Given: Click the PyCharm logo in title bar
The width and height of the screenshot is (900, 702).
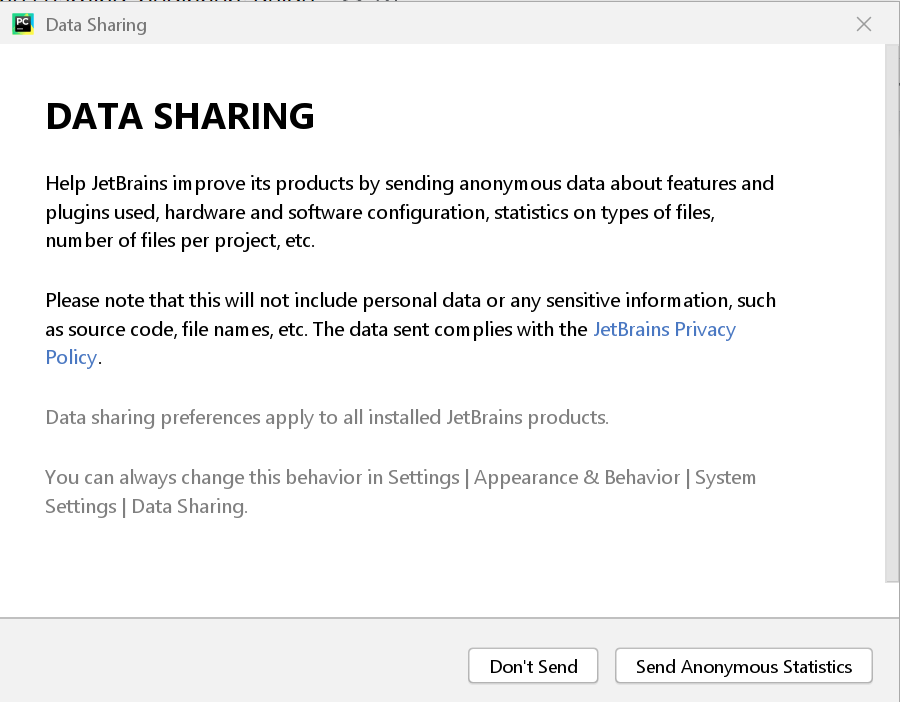Looking at the screenshot, I should tap(23, 24).
